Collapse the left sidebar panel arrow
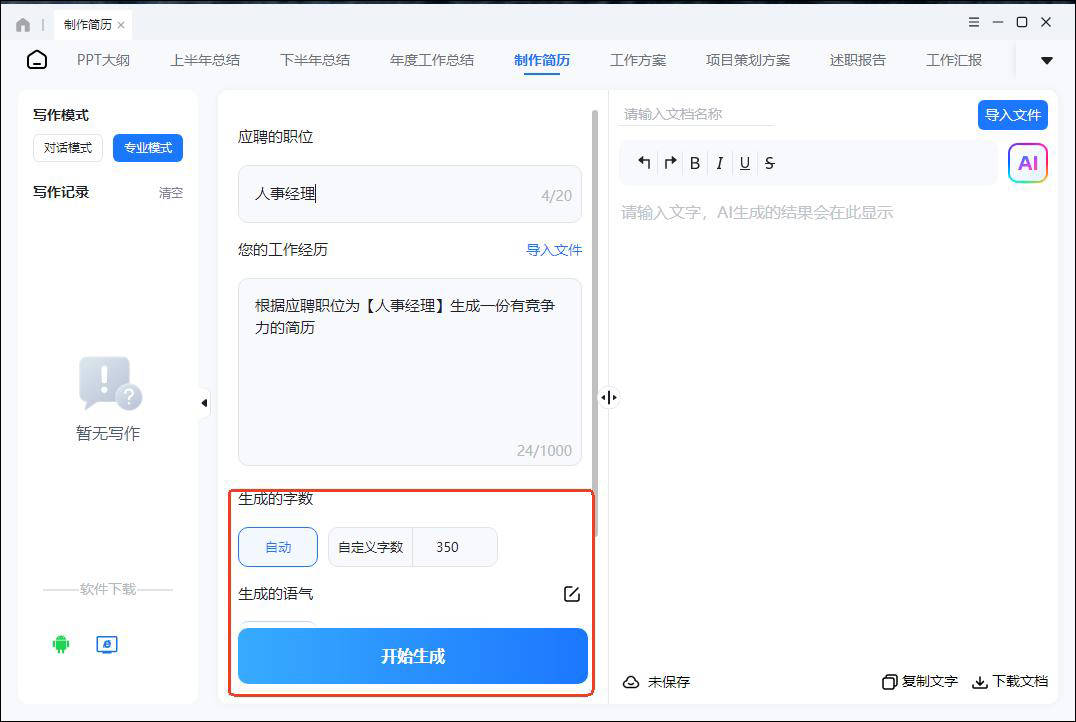Image resolution: width=1076 pixels, height=722 pixels. 204,403
